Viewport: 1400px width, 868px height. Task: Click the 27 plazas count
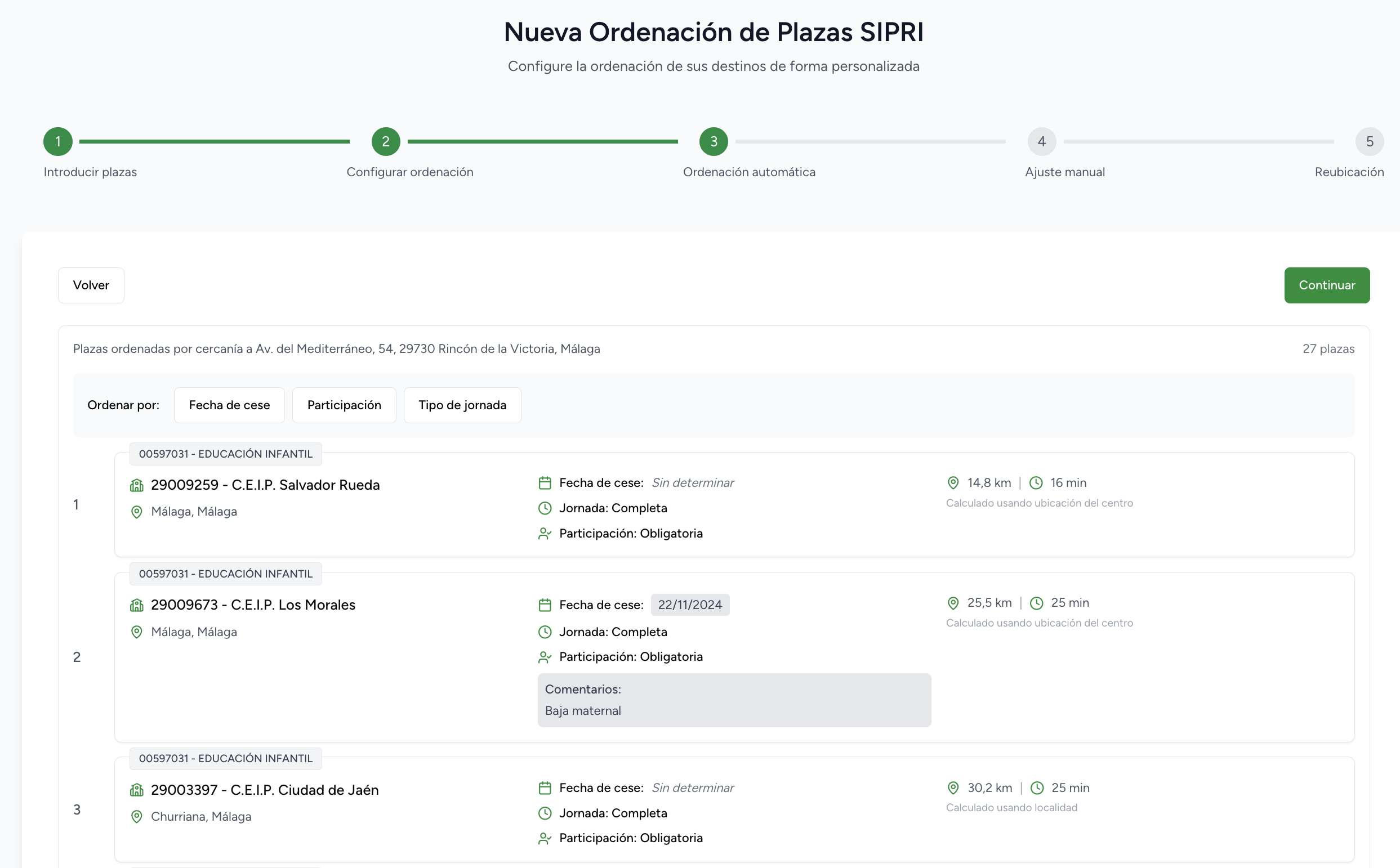point(1328,349)
